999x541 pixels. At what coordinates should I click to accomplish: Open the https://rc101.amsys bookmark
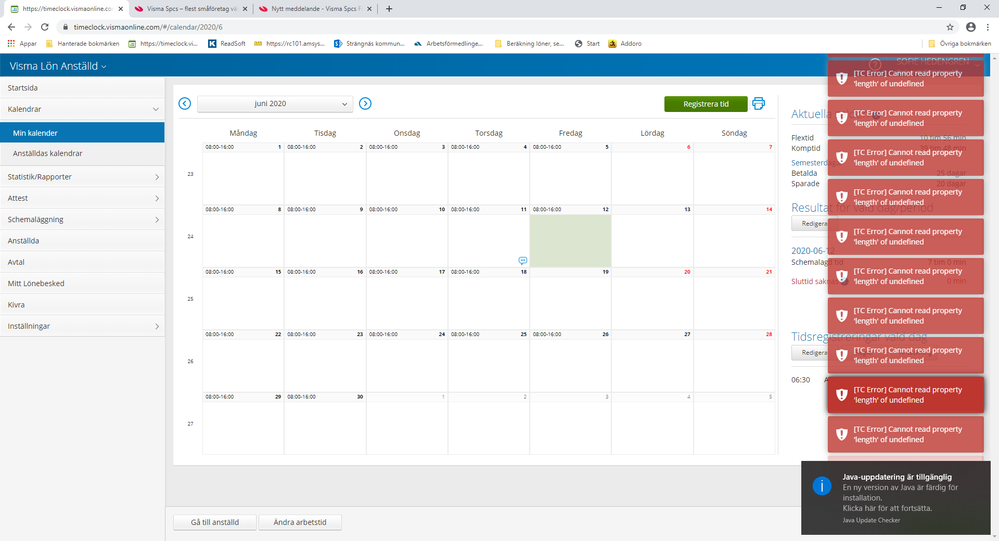(289, 43)
